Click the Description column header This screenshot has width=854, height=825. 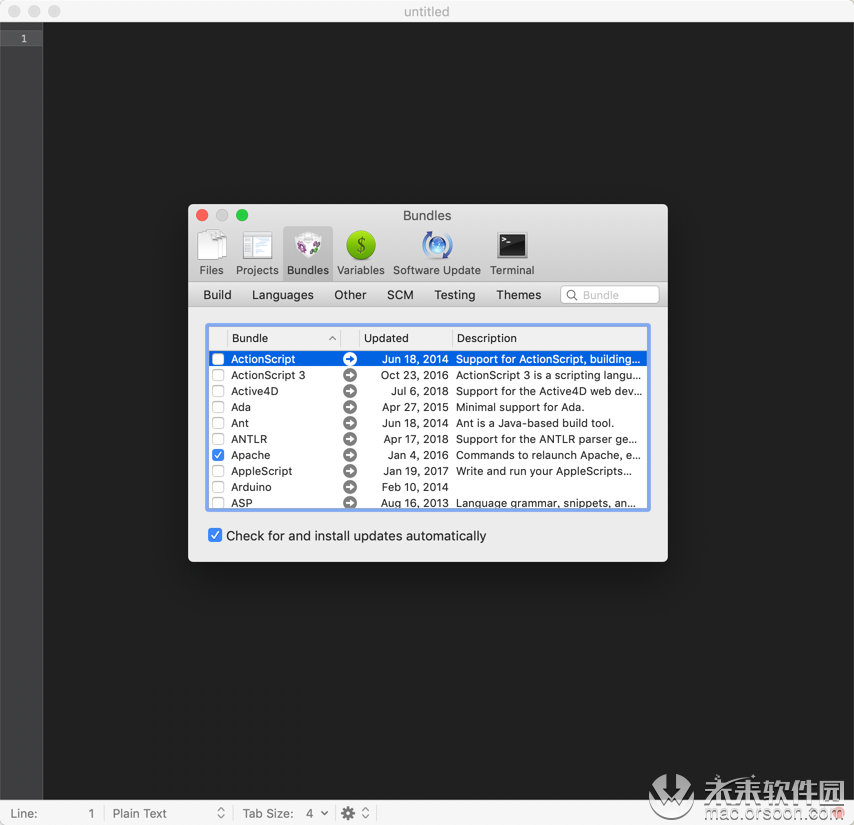coord(550,338)
